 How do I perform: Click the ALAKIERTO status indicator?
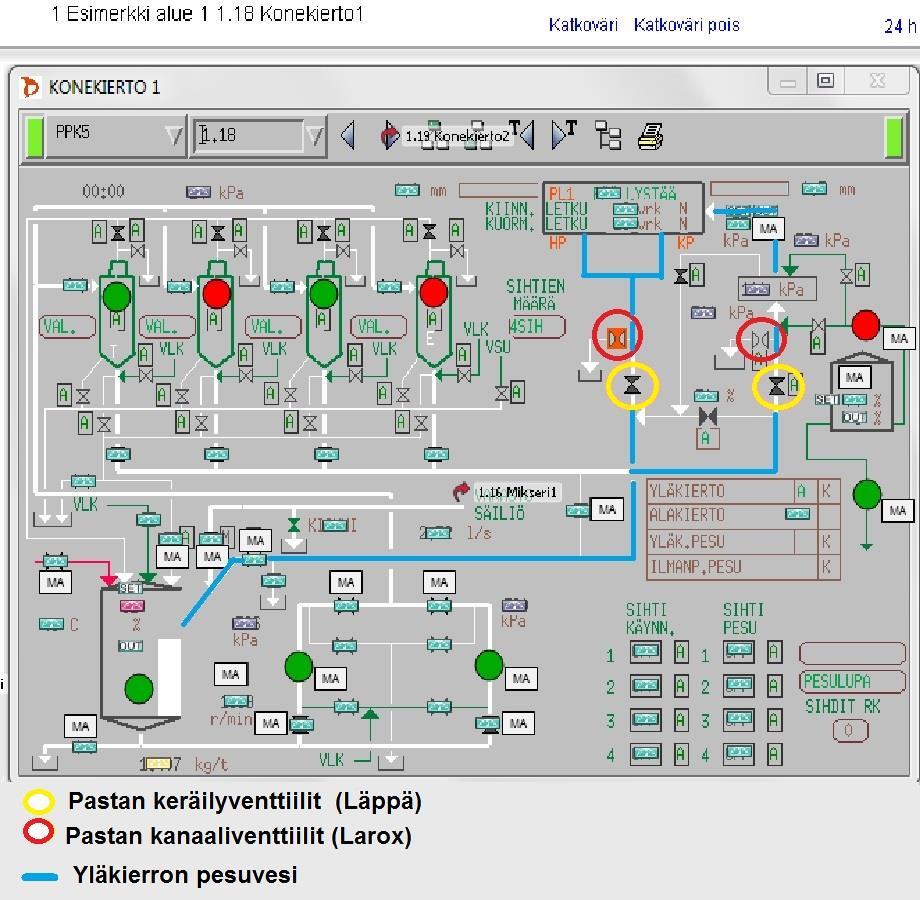point(797,515)
